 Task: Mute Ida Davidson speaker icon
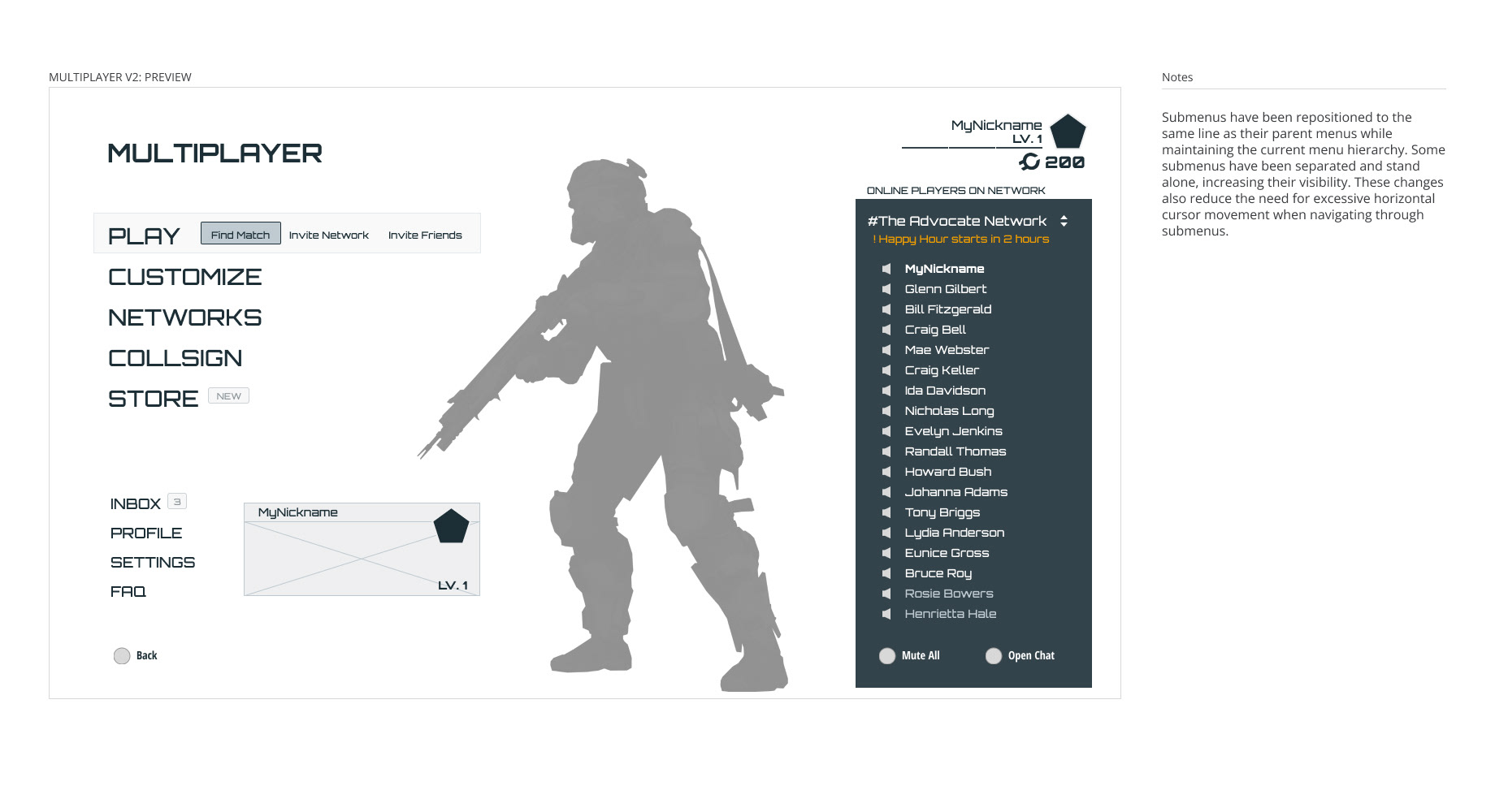click(886, 391)
